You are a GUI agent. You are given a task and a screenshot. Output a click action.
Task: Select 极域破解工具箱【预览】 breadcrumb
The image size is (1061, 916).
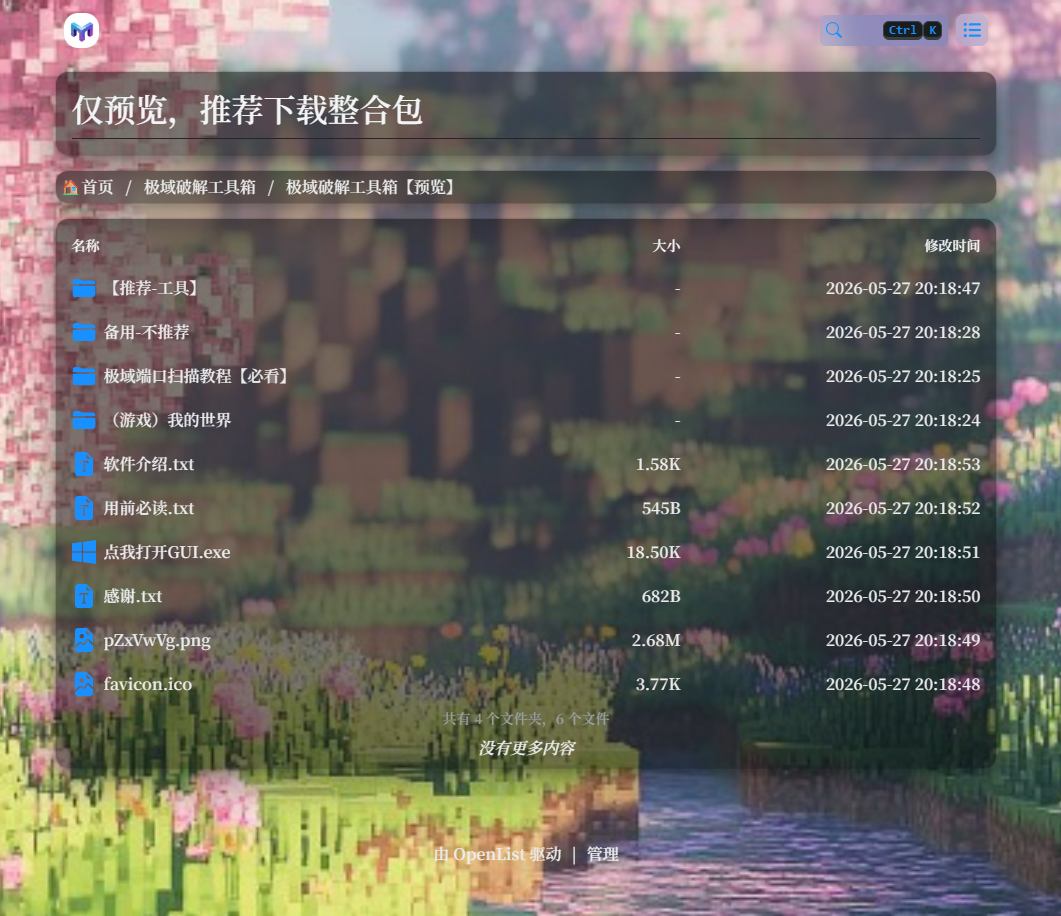(x=371, y=187)
